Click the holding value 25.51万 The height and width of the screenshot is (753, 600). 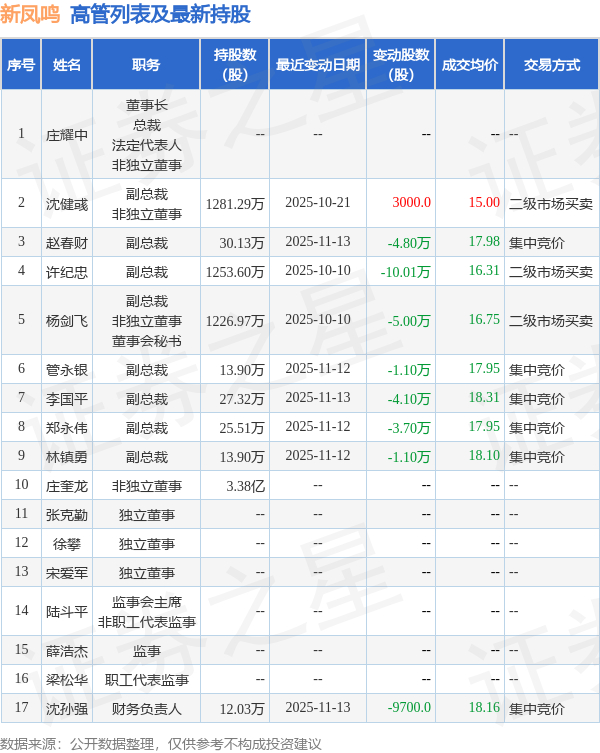(242, 427)
